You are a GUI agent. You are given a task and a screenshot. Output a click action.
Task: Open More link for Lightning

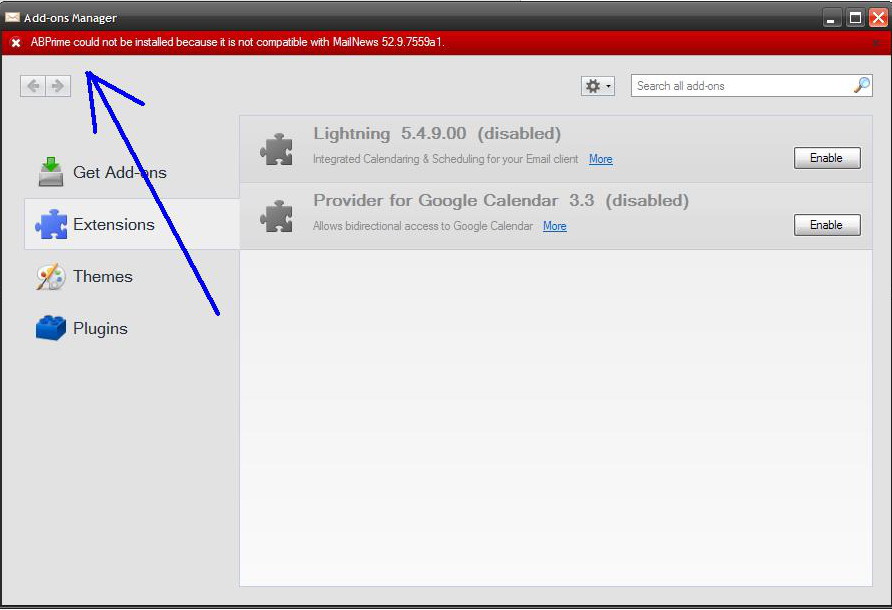click(x=600, y=159)
